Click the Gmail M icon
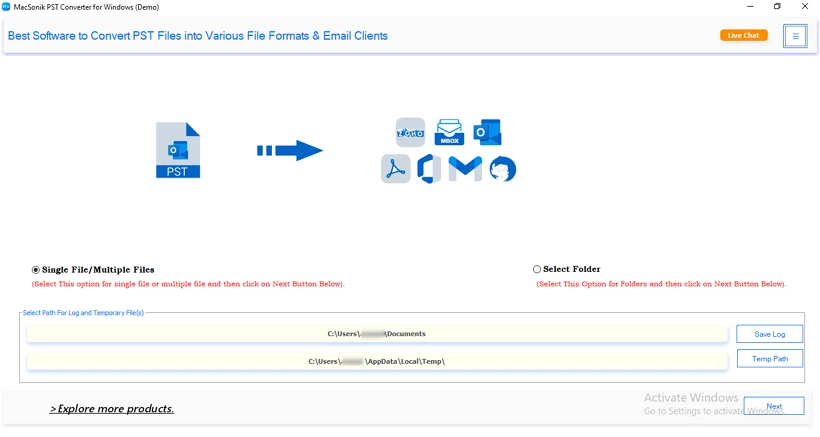The height and width of the screenshot is (437, 820). coord(465,168)
